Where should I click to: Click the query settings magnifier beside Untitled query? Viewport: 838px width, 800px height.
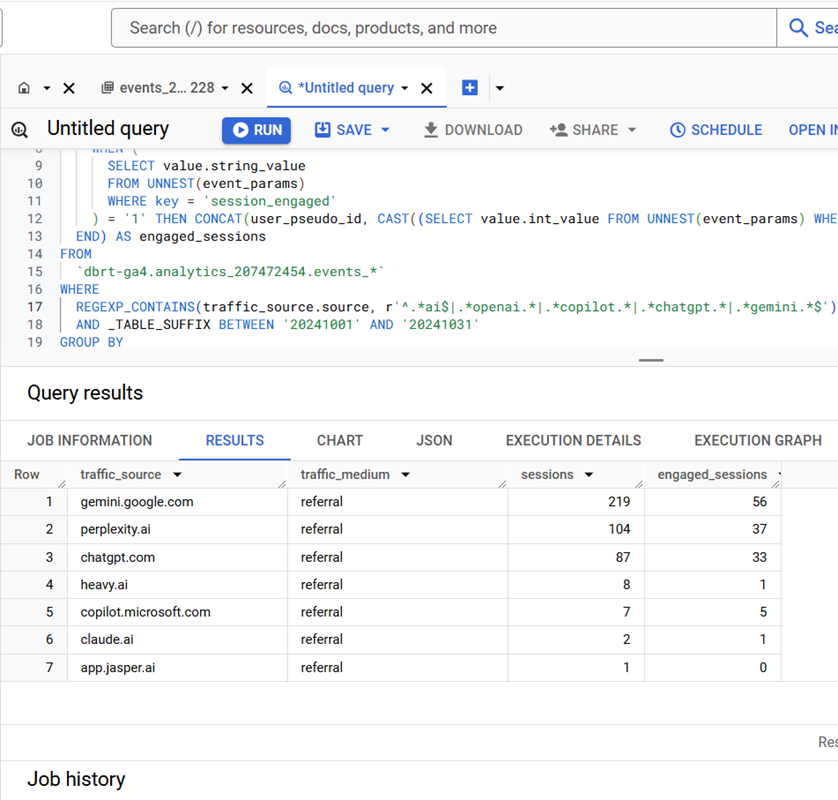(21, 129)
